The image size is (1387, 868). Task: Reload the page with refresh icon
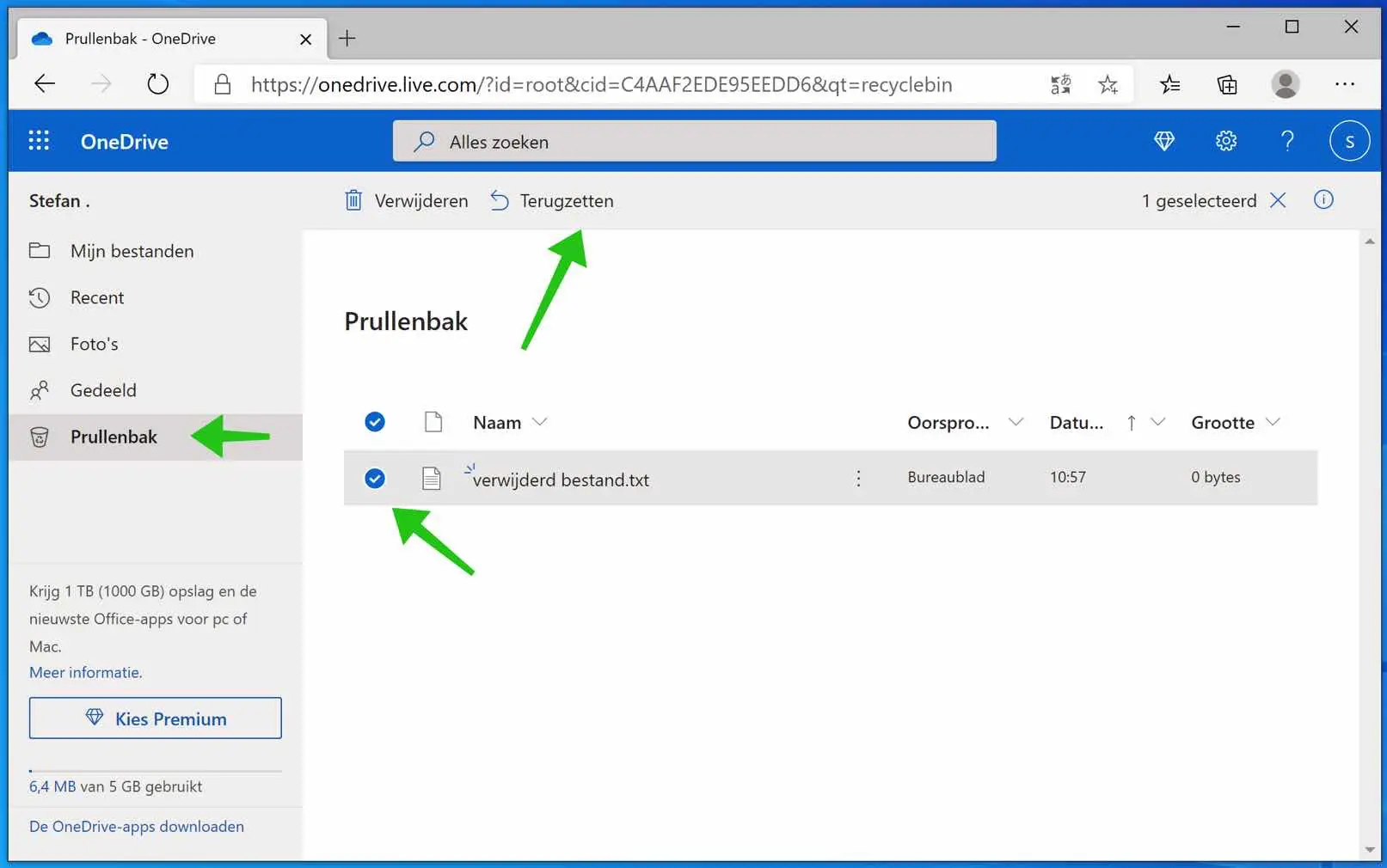coord(157,84)
